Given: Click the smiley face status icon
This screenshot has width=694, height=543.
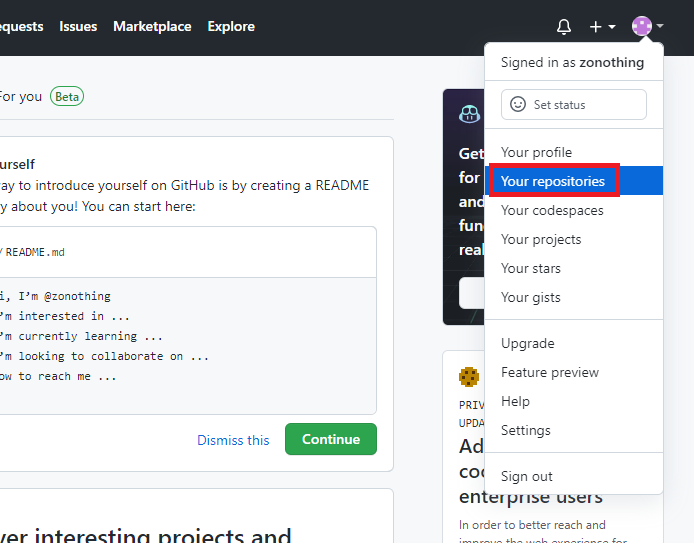Looking at the screenshot, I should point(518,104).
